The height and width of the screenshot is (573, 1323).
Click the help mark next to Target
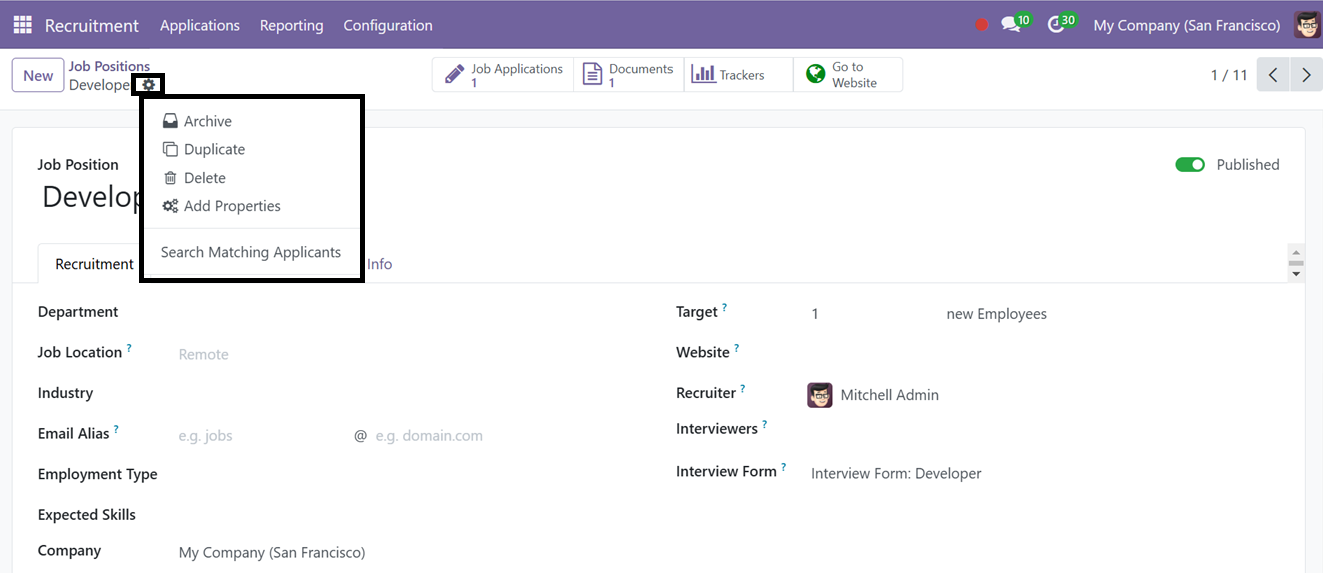(x=725, y=308)
